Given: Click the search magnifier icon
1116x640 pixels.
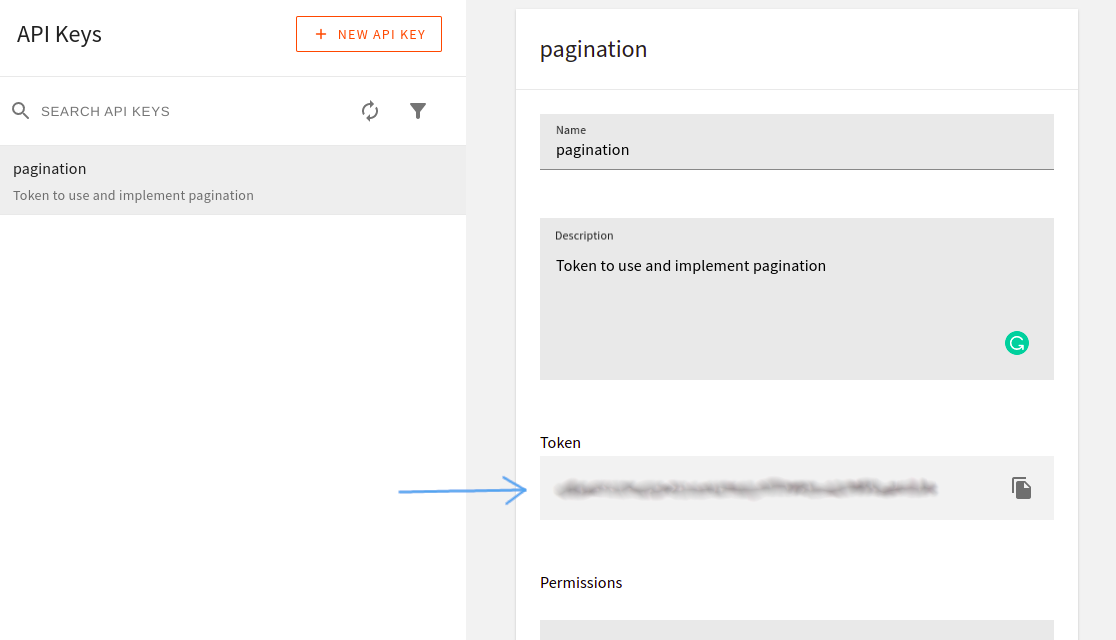Looking at the screenshot, I should click(21, 111).
